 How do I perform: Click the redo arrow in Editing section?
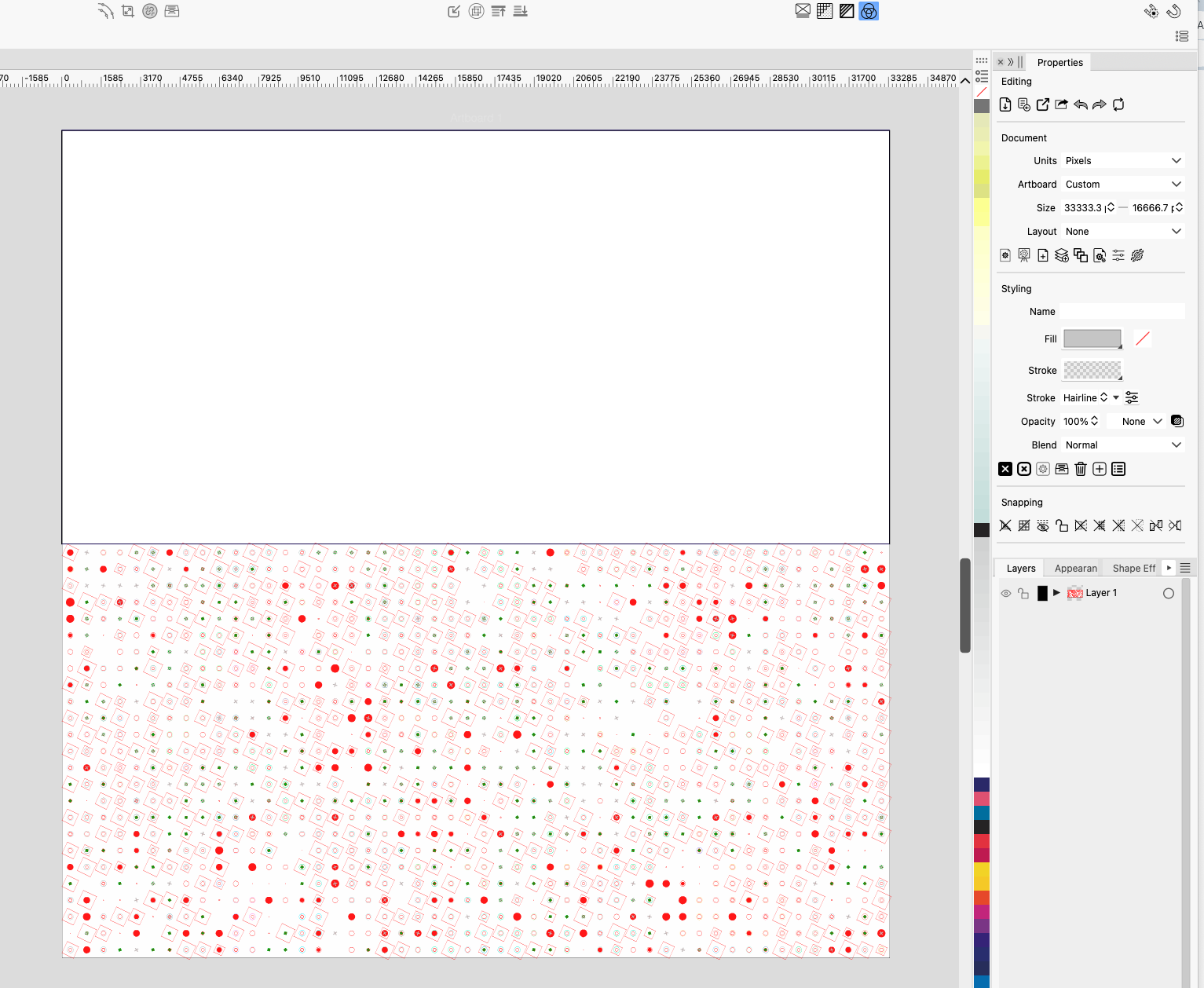(x=1100, y=104)
